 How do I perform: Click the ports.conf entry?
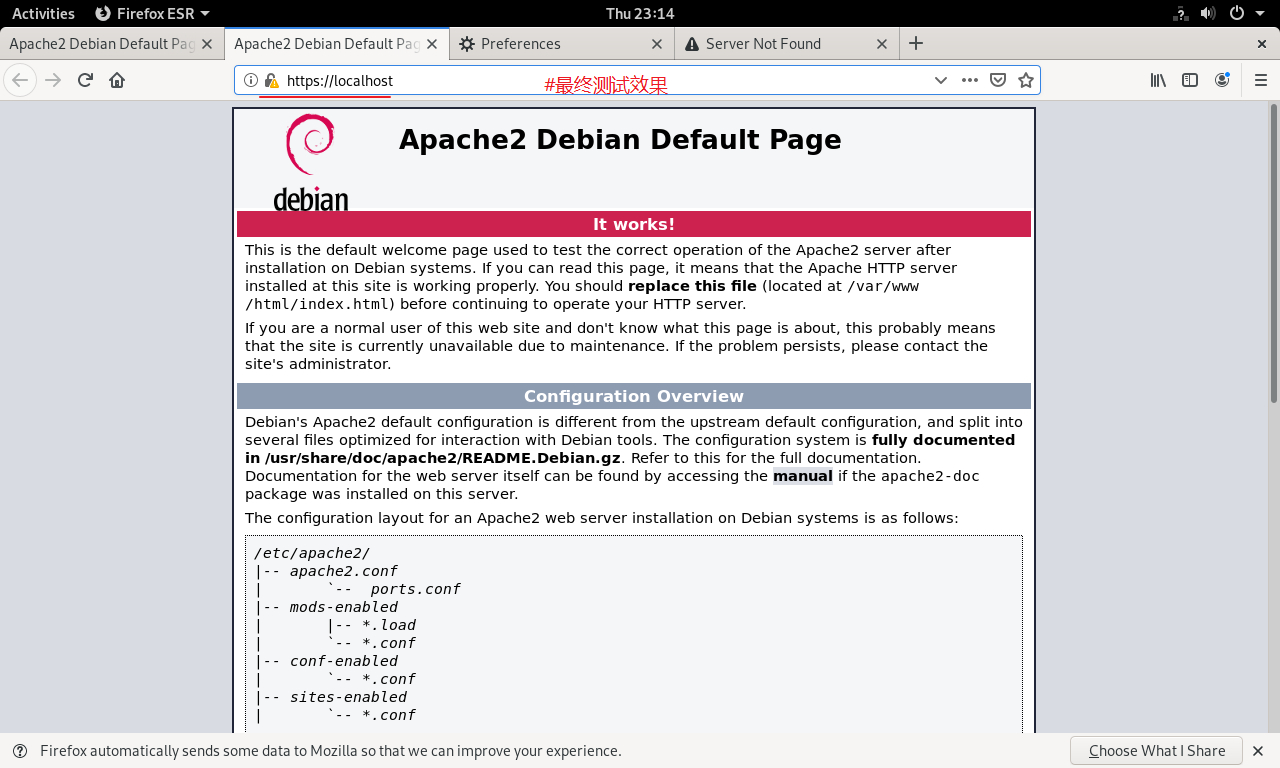click(x=415, y=589)
